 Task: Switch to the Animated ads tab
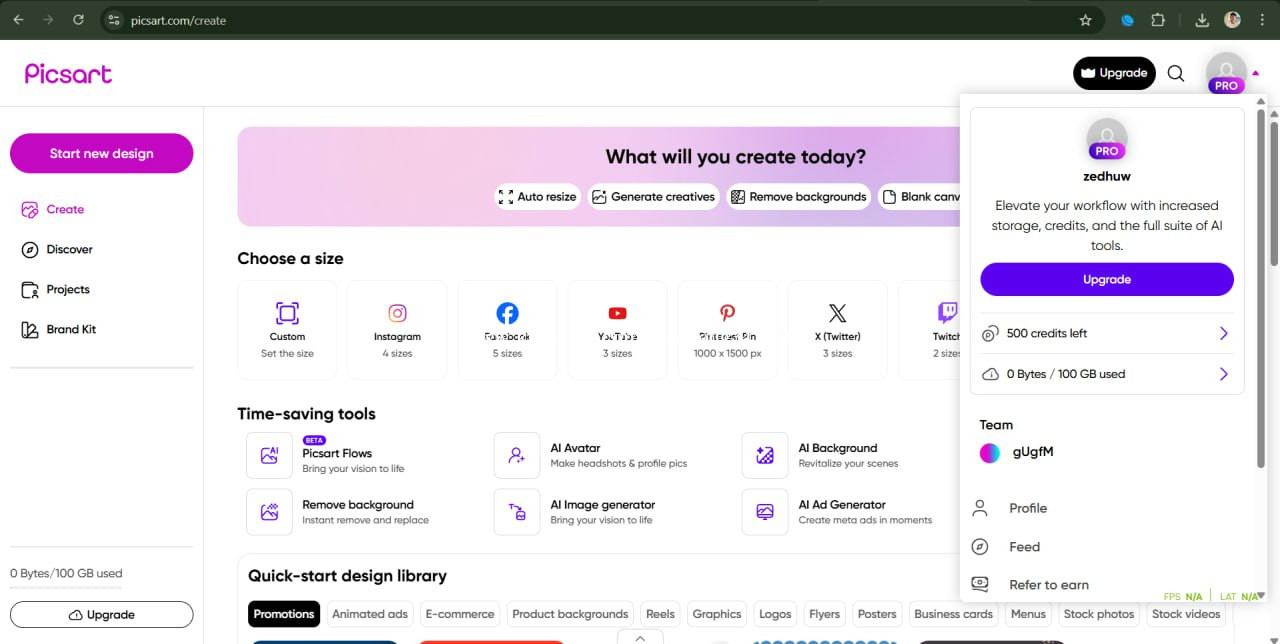click(370, 614)
